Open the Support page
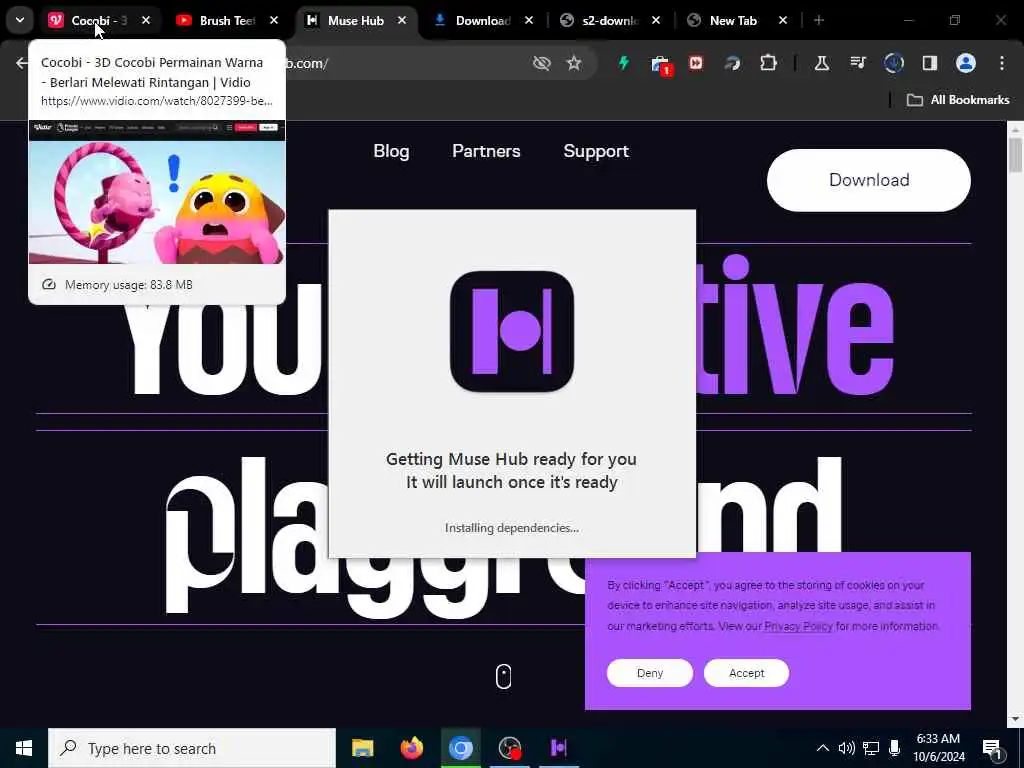The width and height of the screenshot is (1024, 768). tap(596, 151)
